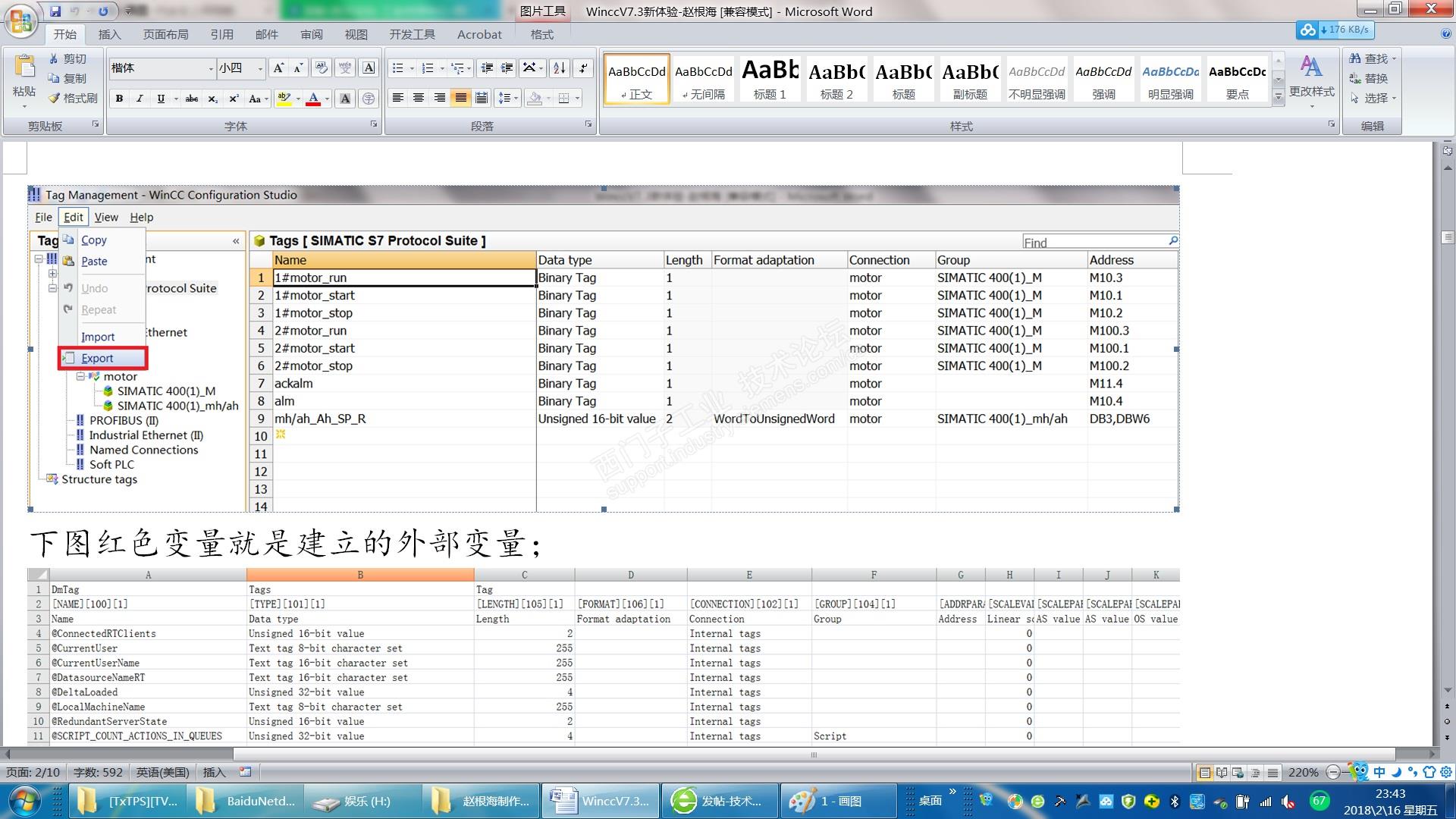The image size is (1456, 819).
Task: Click the Grow Font icon
Action: [278, 68]
